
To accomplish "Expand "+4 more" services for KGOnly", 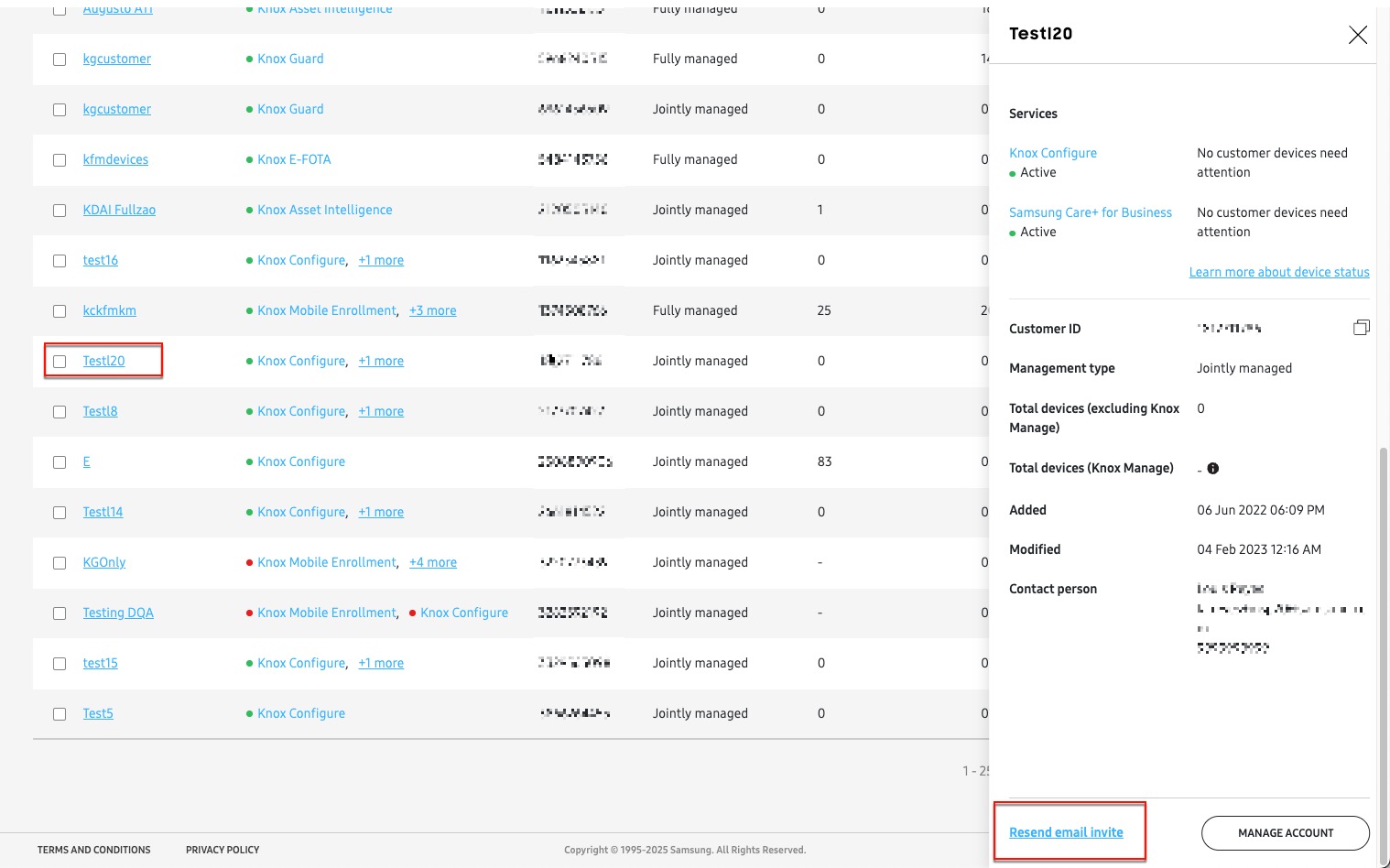I will click(433, 562).
